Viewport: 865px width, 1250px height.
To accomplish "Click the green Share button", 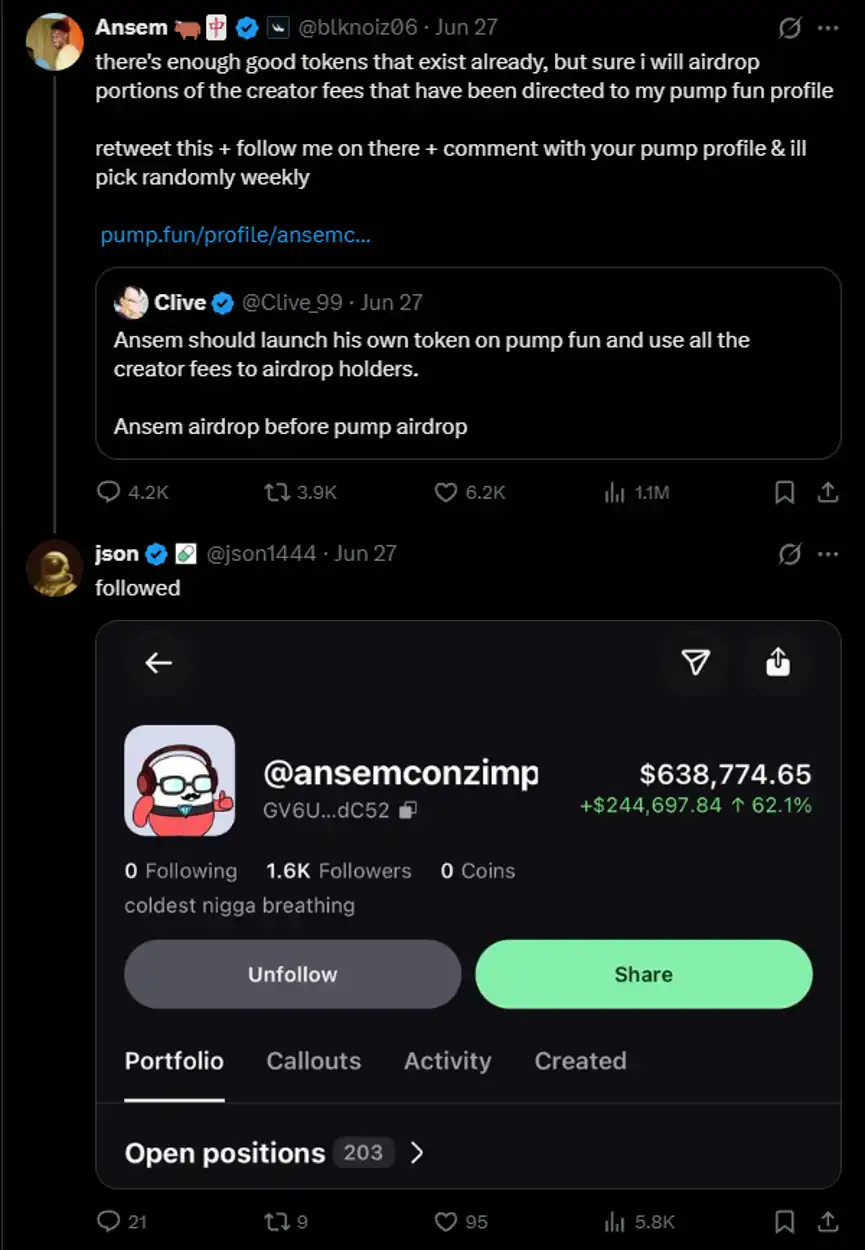I will pos(644,974).
